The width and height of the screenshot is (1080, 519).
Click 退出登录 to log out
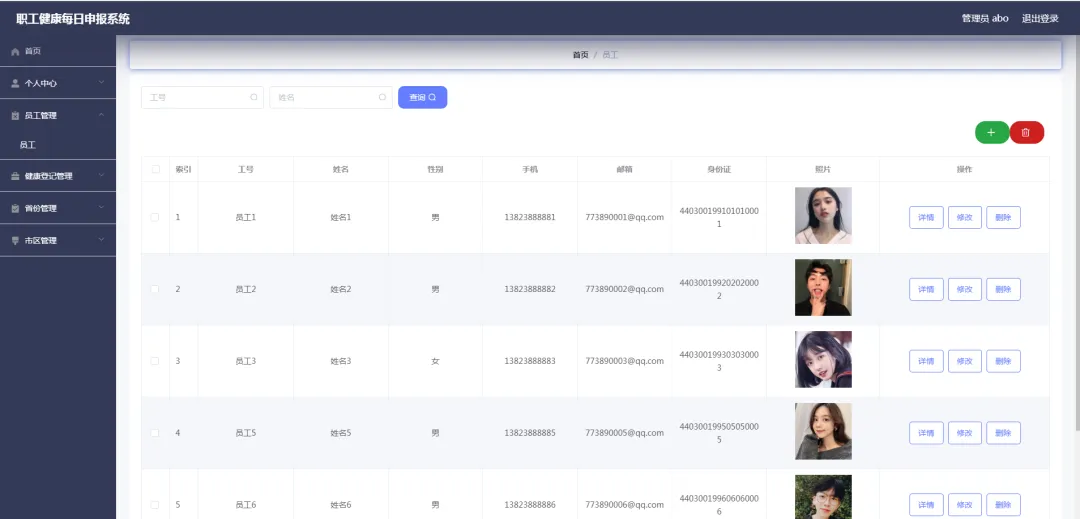[x=1039, y=19]
